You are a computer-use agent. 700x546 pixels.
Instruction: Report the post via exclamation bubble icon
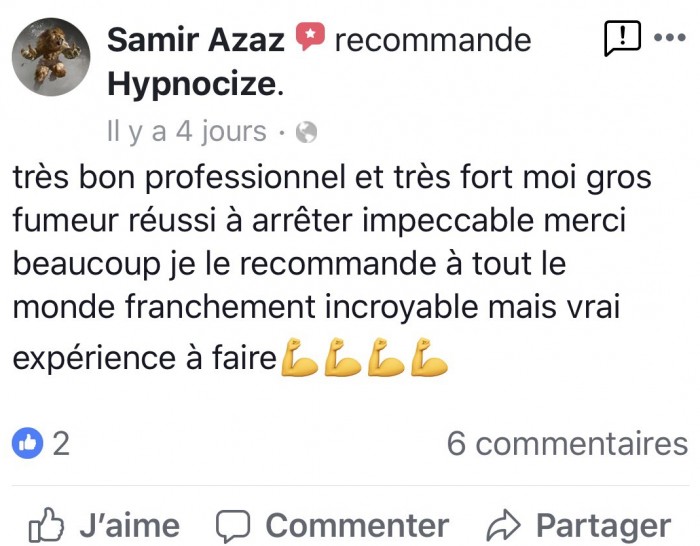(x=622, y=38)
